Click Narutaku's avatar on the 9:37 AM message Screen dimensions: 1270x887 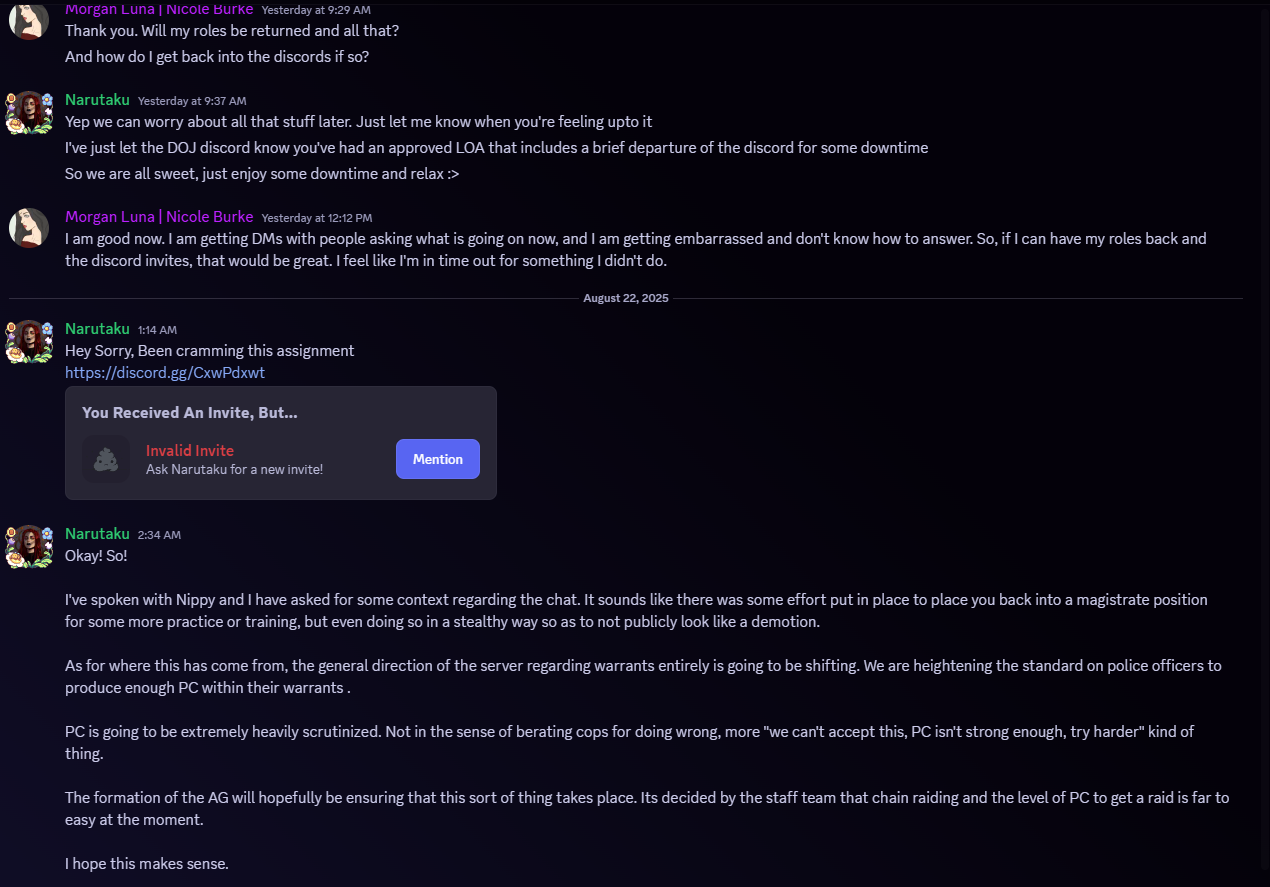tap(29, 112)
